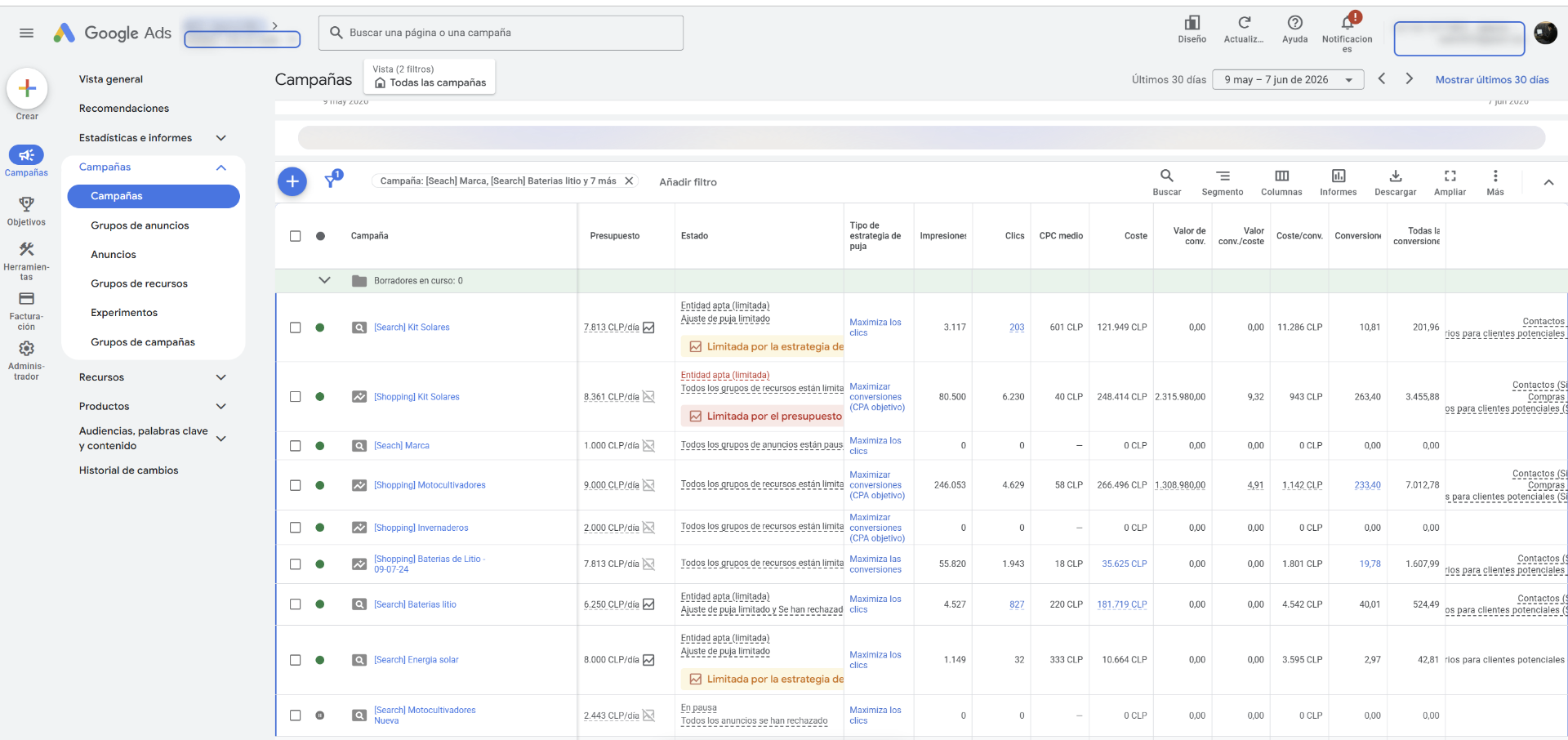1568x740 pixels.
Task: Open Grupos de anuncios menu item
Action: 140,225
